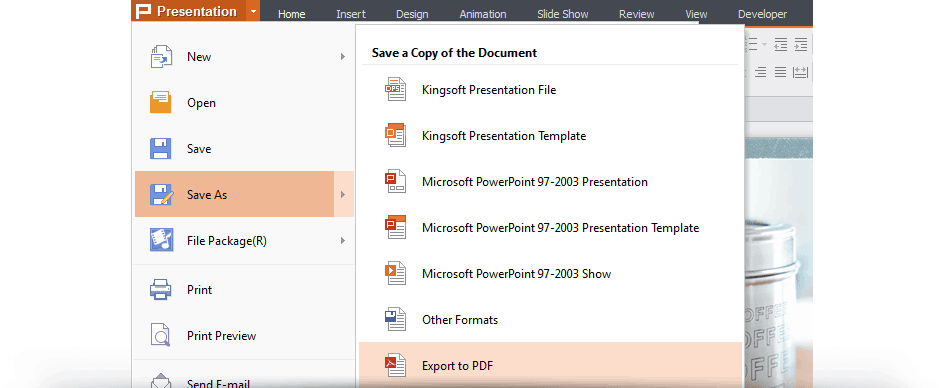Click the Save As floppy-with-pencil icon

click(161, 195)
